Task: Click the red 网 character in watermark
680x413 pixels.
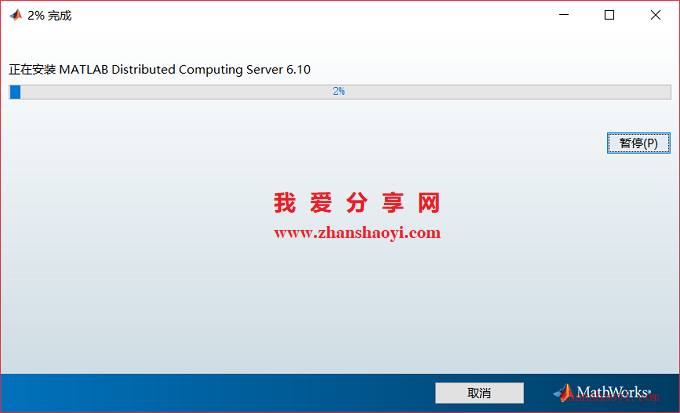Action: pos(429,203)
